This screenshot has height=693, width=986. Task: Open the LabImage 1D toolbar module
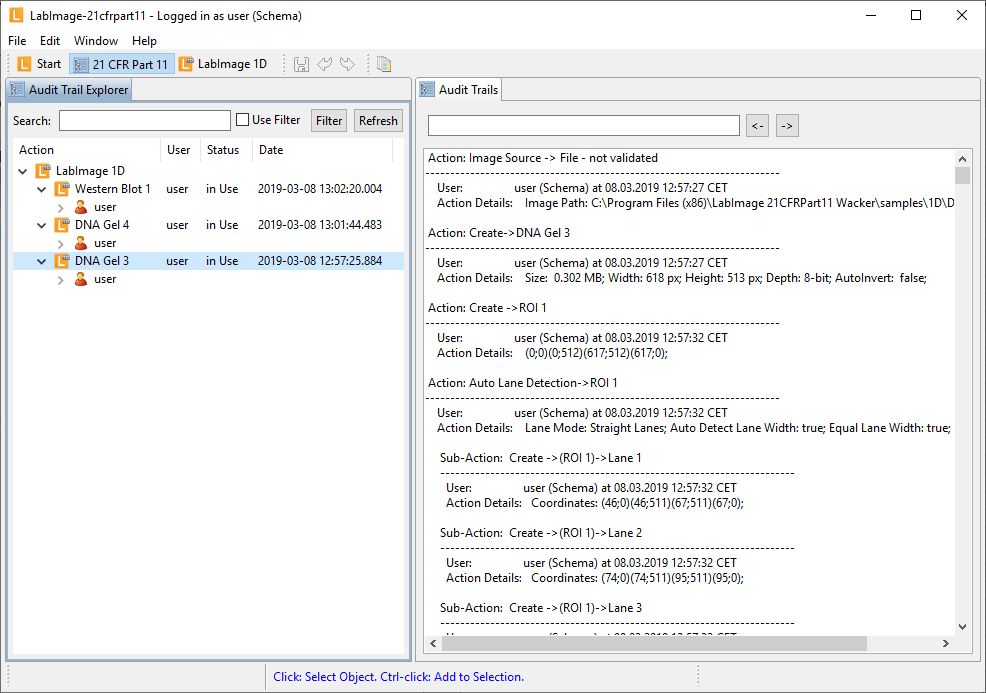[x=223, y=64]
